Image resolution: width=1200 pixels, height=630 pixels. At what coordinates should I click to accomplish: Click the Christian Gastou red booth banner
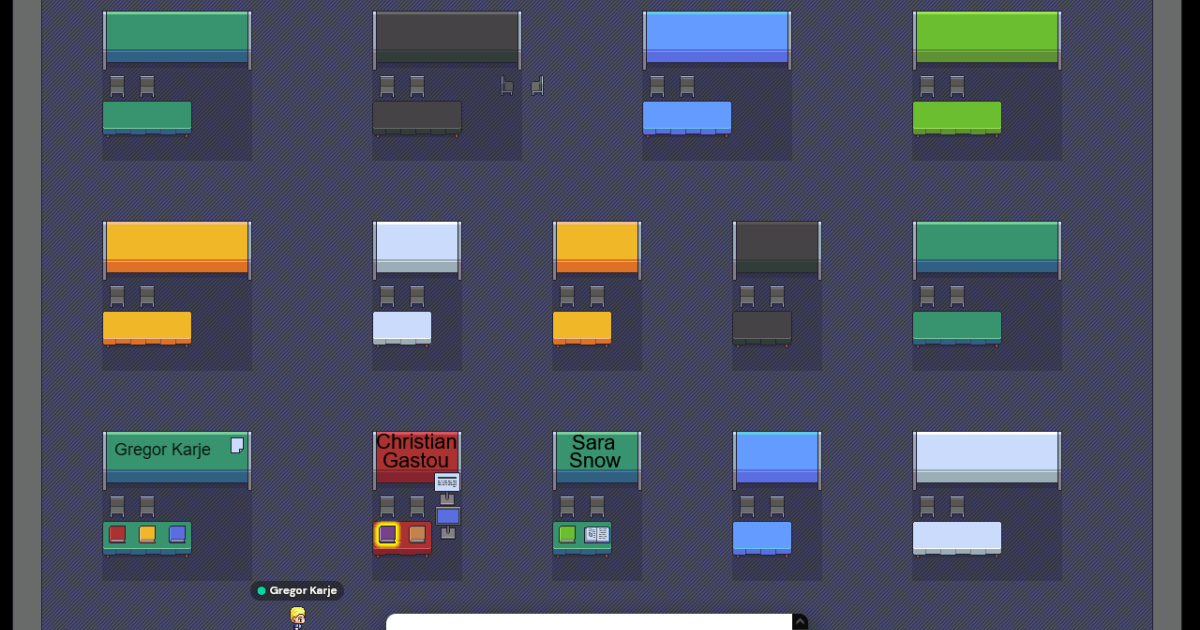[x=416, y=452]
